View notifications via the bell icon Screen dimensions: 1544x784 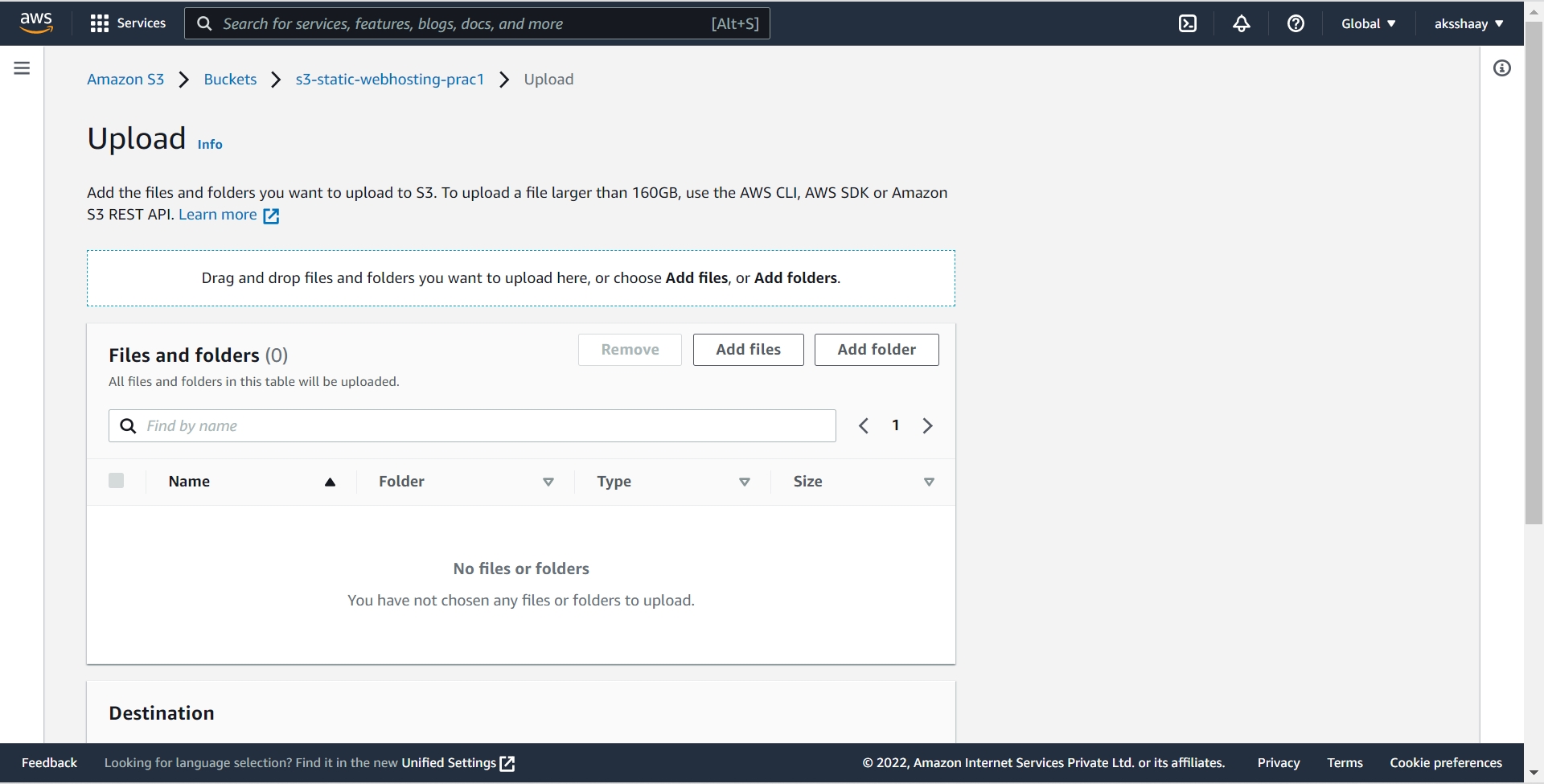tap(1241, 23)
